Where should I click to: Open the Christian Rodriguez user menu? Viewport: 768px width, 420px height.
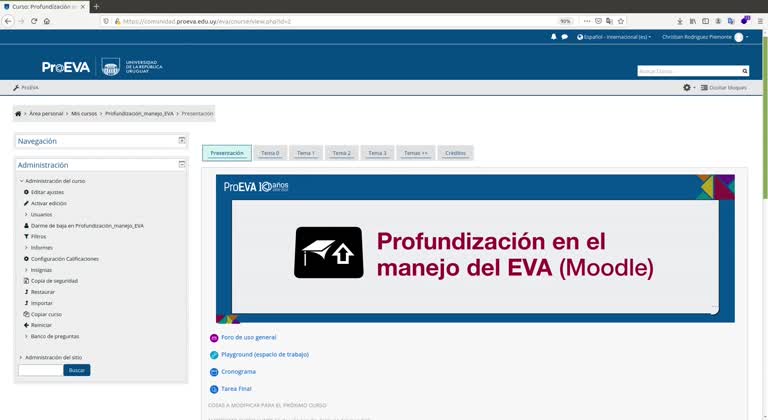tap(705, 37)
